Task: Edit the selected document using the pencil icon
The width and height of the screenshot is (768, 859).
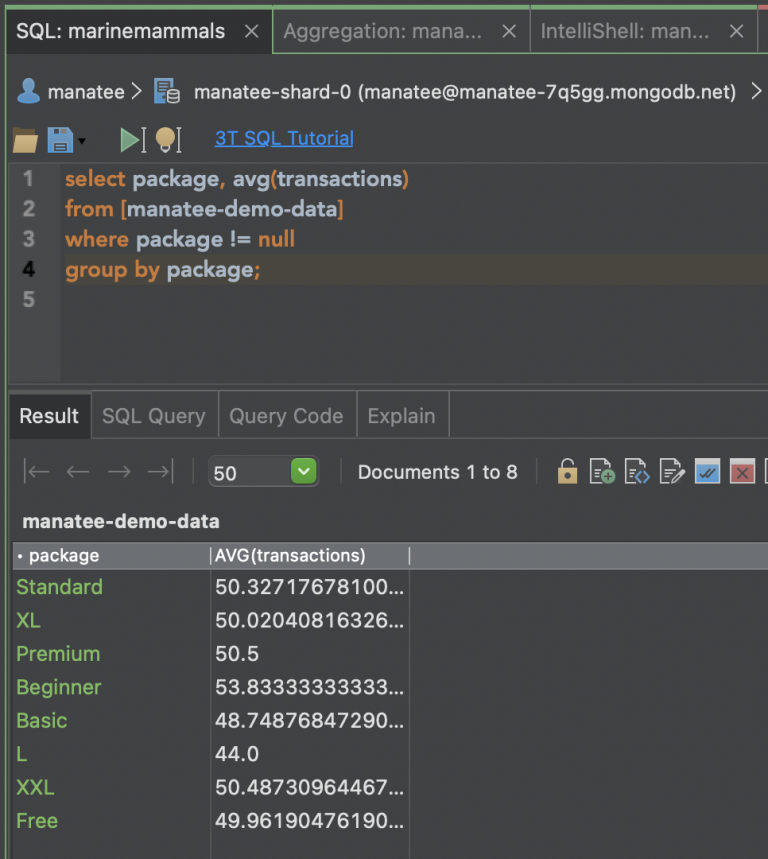Action: (x=672, y=471)
